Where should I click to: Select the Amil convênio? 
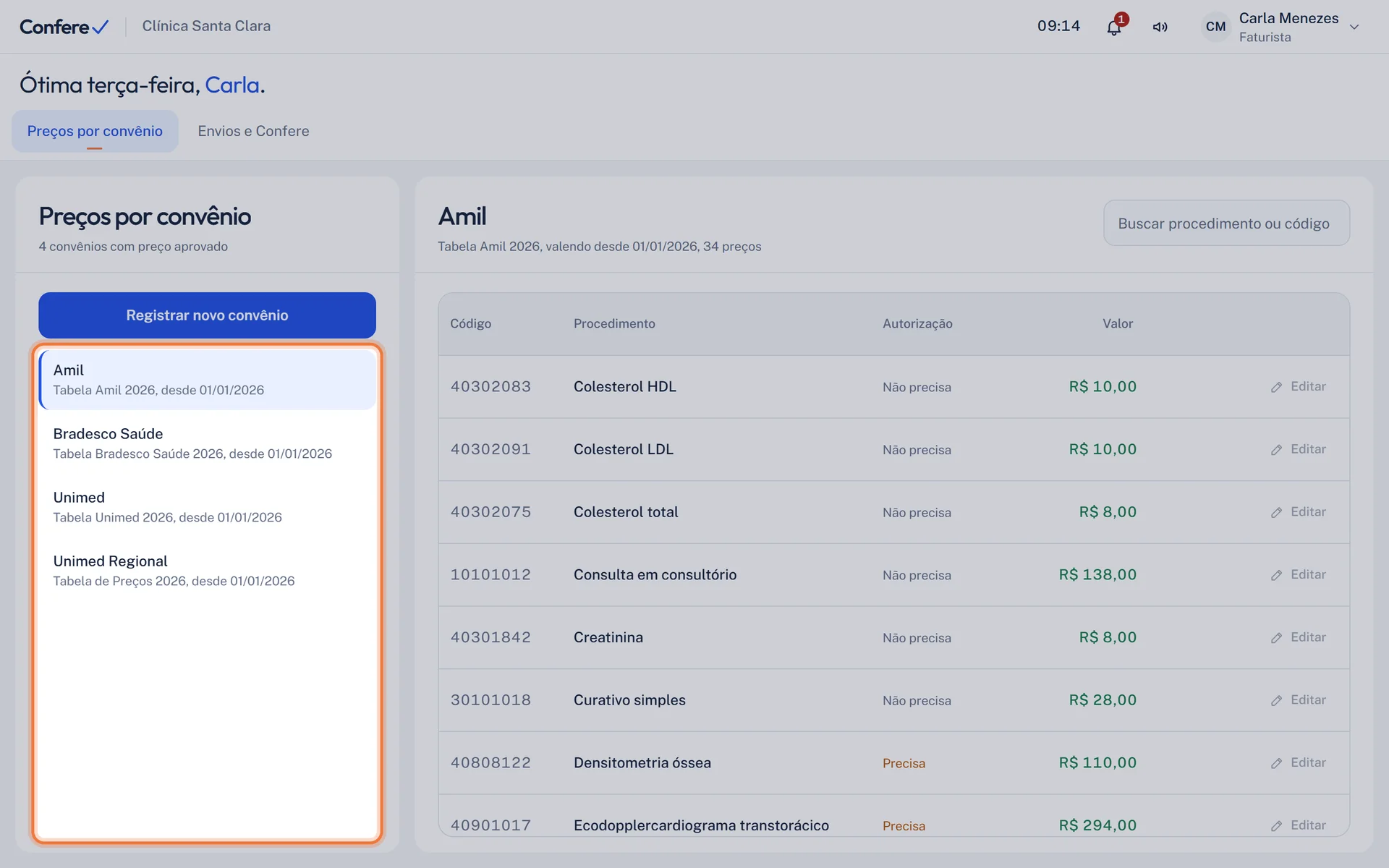(207, 380)
